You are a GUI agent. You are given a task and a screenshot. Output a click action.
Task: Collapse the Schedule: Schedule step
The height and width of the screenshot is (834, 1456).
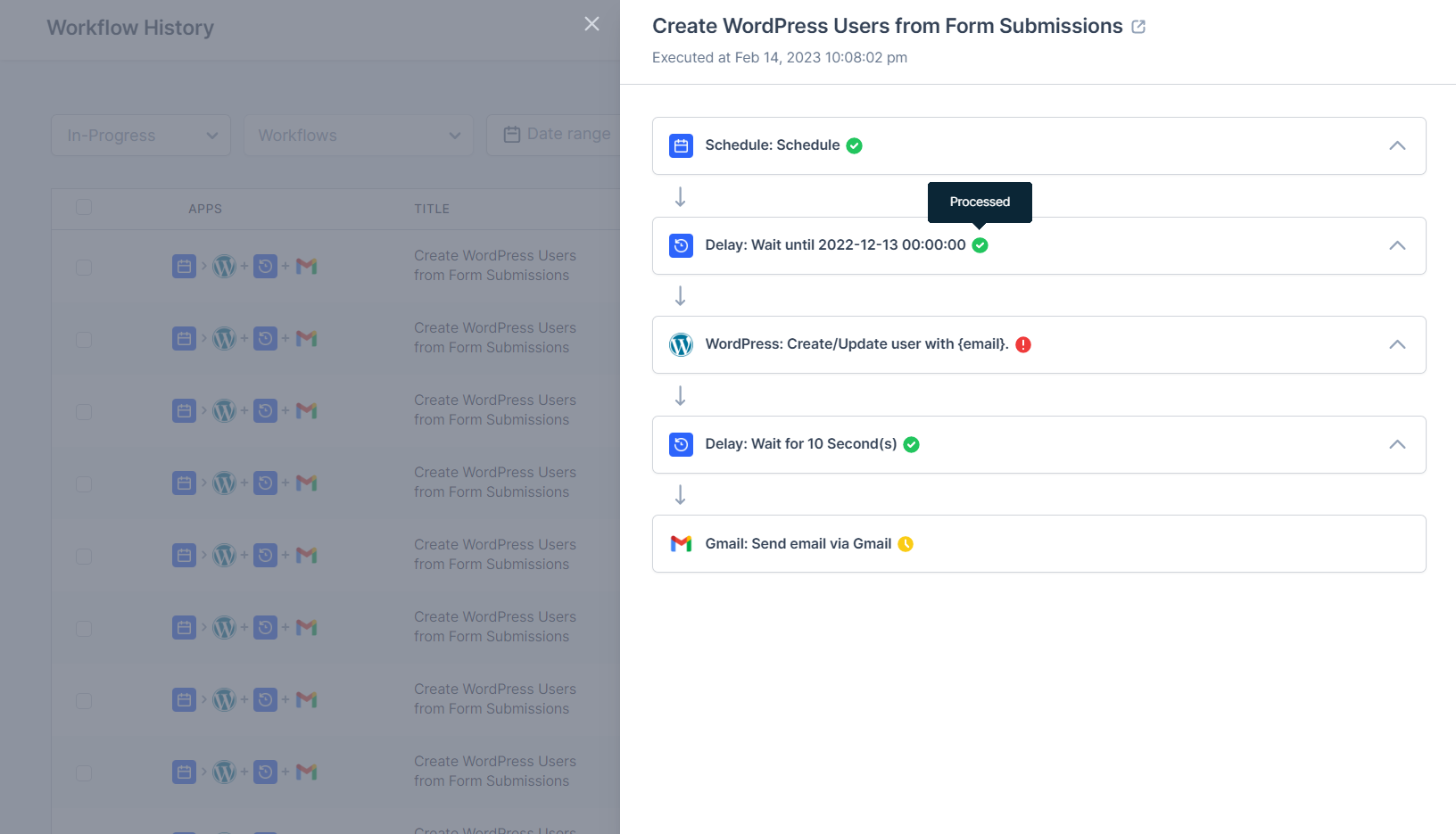(1397, 145)
